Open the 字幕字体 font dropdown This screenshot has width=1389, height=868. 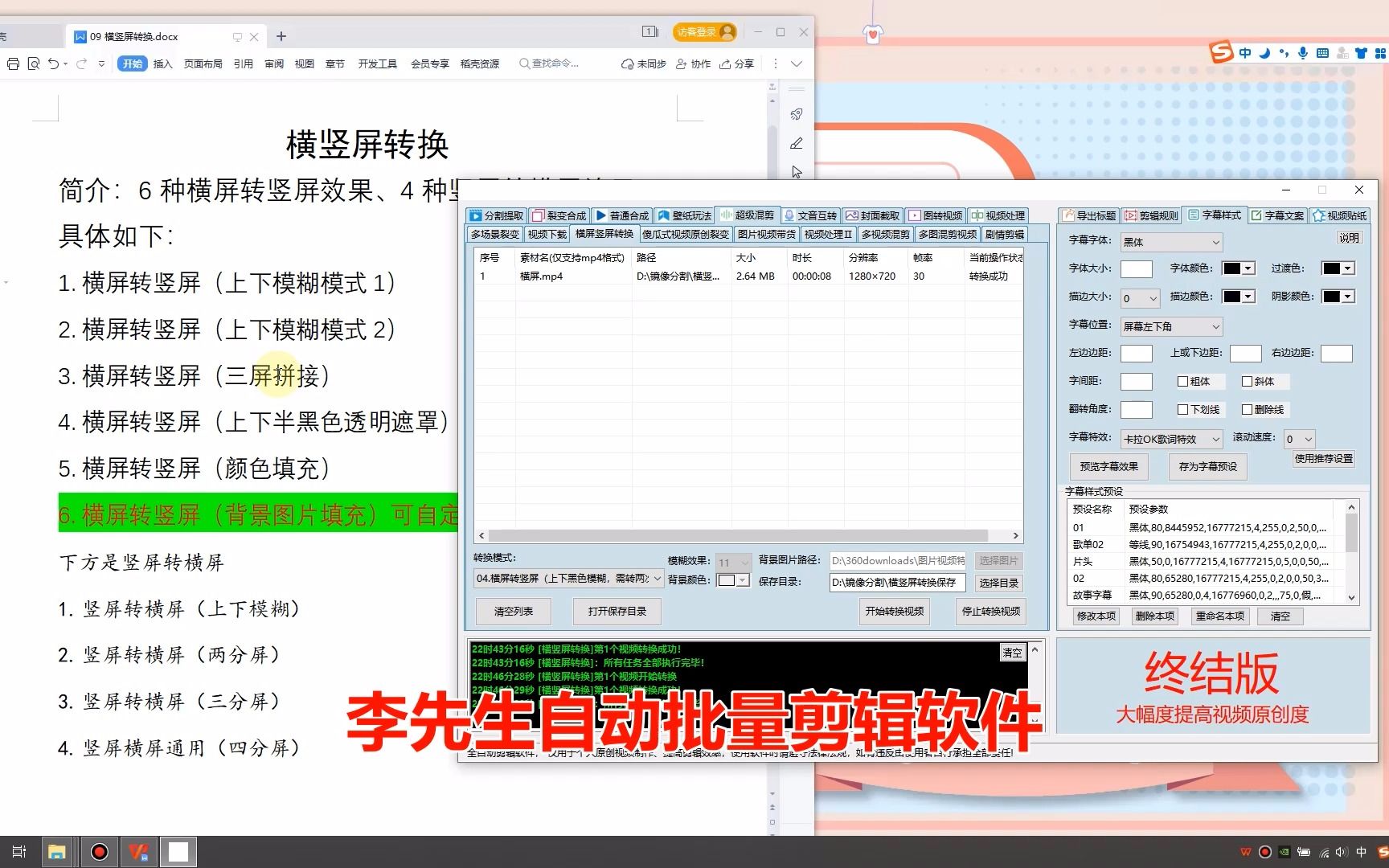click(1172, 242)
